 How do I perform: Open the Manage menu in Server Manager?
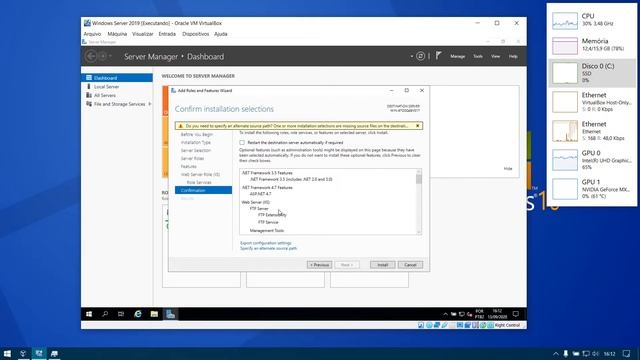(458, 56)
